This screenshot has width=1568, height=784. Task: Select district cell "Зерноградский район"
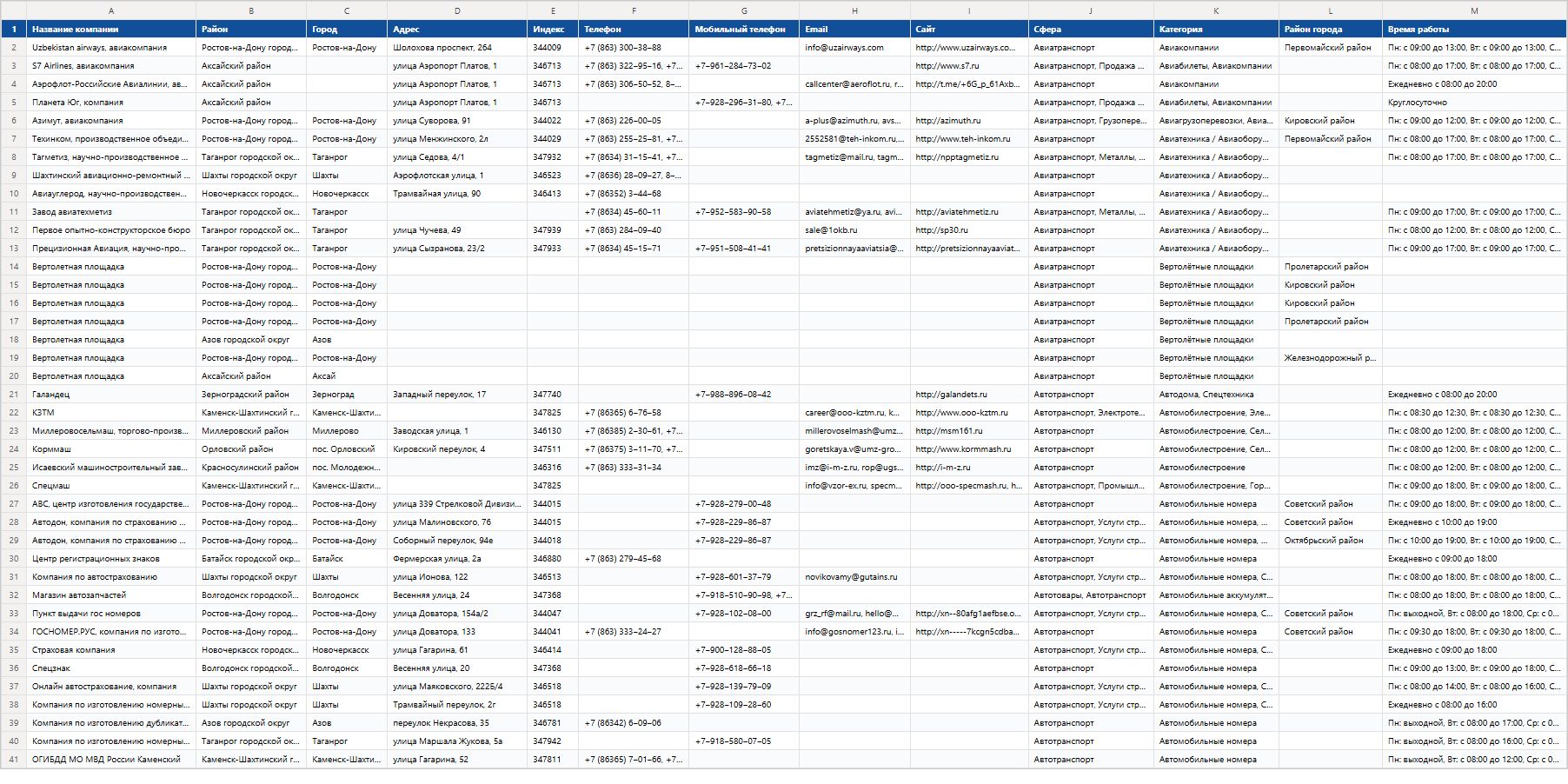251,395
